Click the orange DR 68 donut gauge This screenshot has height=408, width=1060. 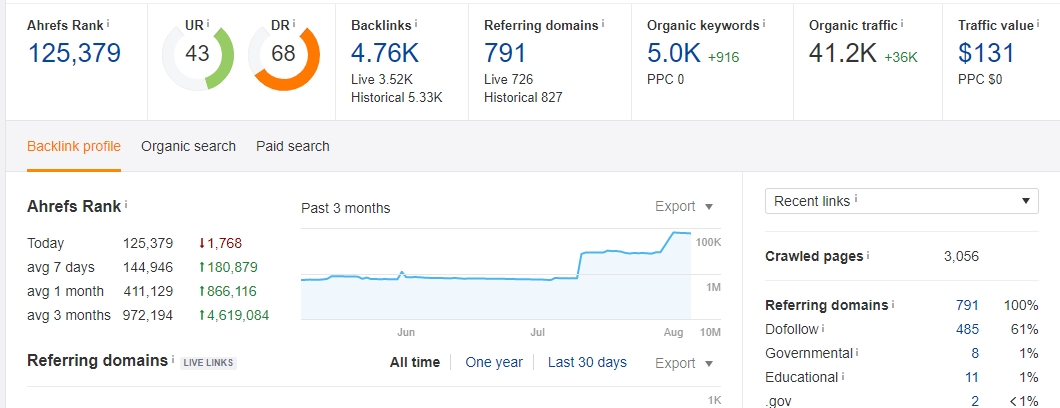(x=283, y=53)
